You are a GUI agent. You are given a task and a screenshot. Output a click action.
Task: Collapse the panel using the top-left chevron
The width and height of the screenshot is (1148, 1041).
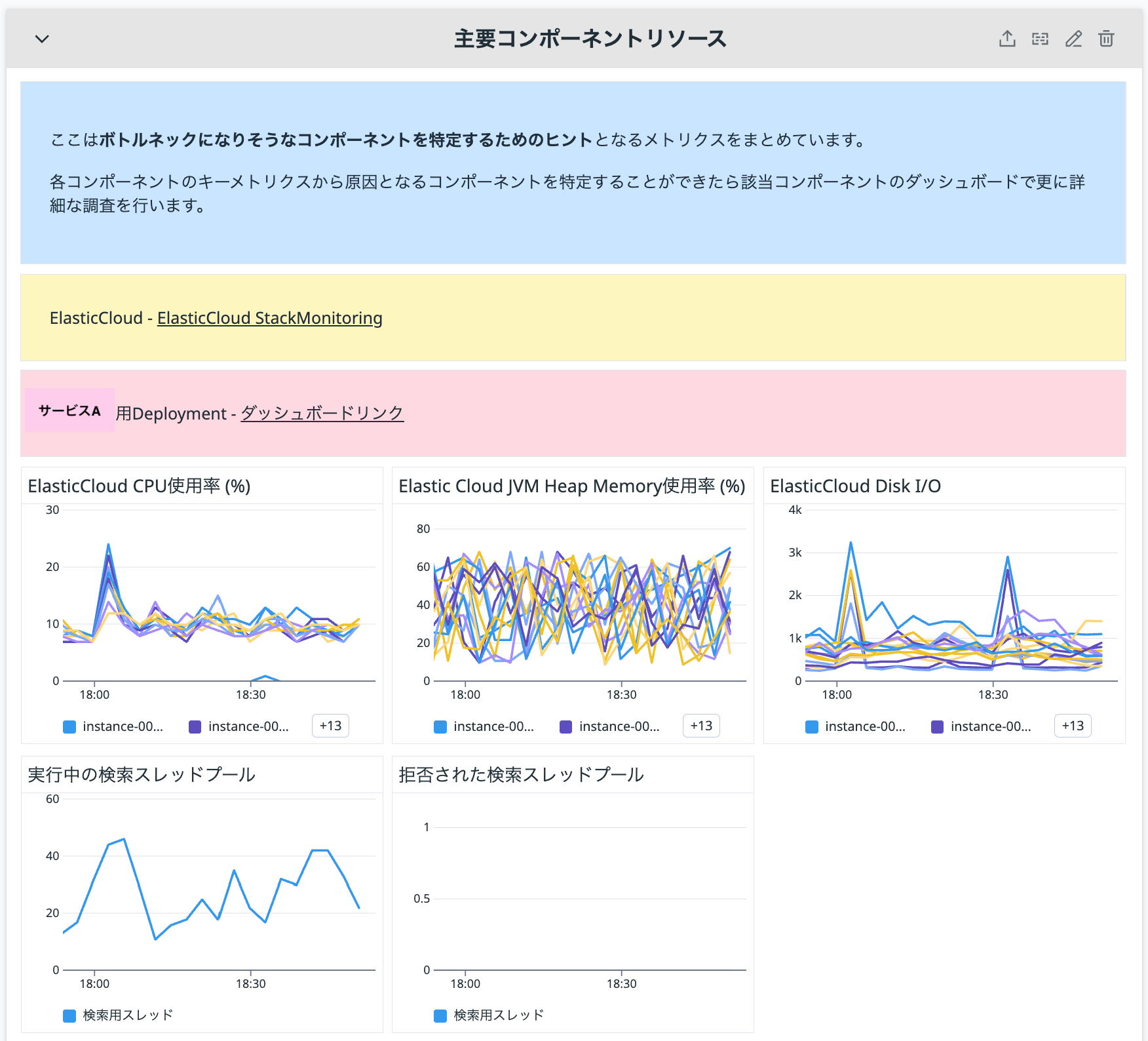pos(41,39)
